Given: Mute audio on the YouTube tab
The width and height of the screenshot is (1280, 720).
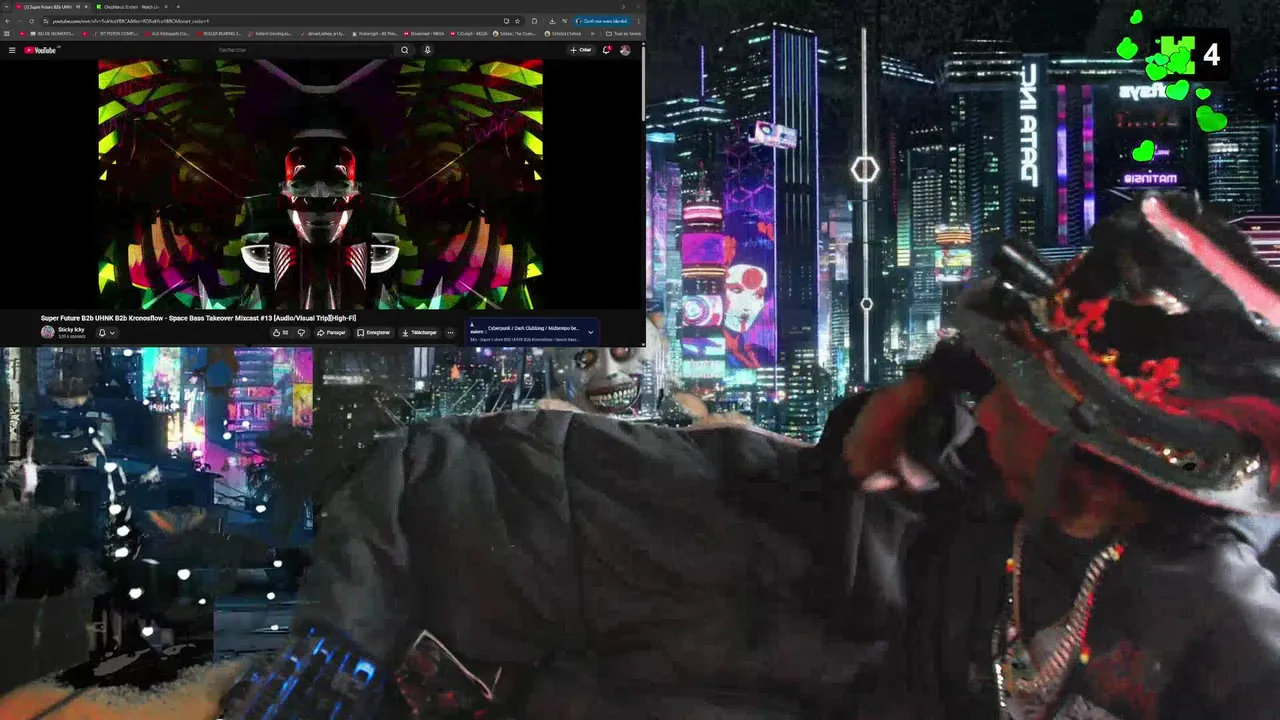Looking at the screenshot, I should pyautogui.click(x=78, y=7).
